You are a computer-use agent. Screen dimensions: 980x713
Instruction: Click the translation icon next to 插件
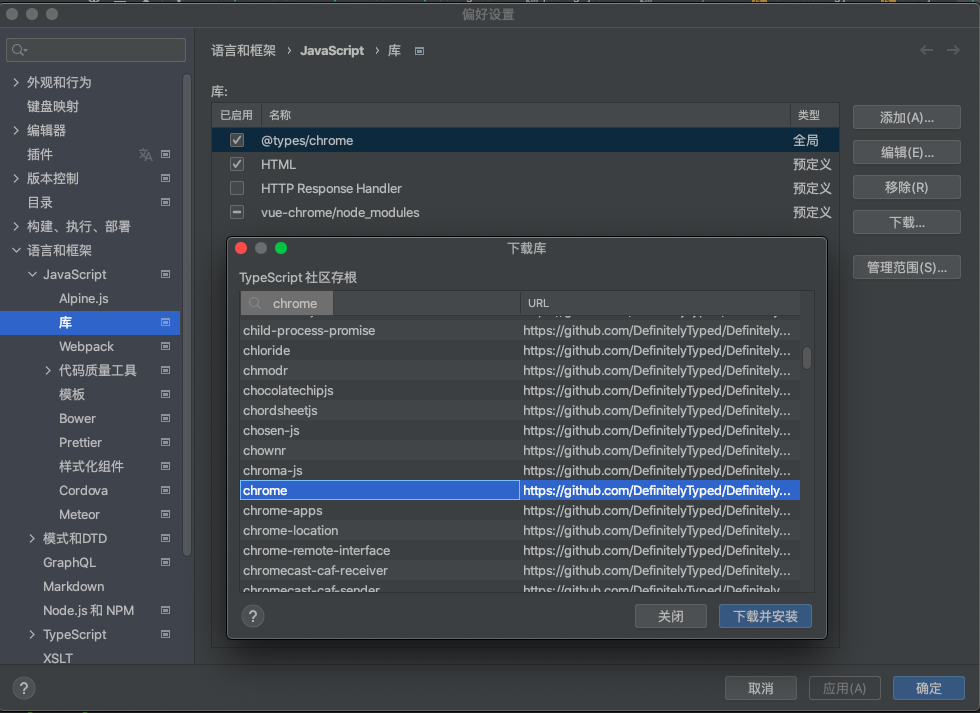click(146, 155)
